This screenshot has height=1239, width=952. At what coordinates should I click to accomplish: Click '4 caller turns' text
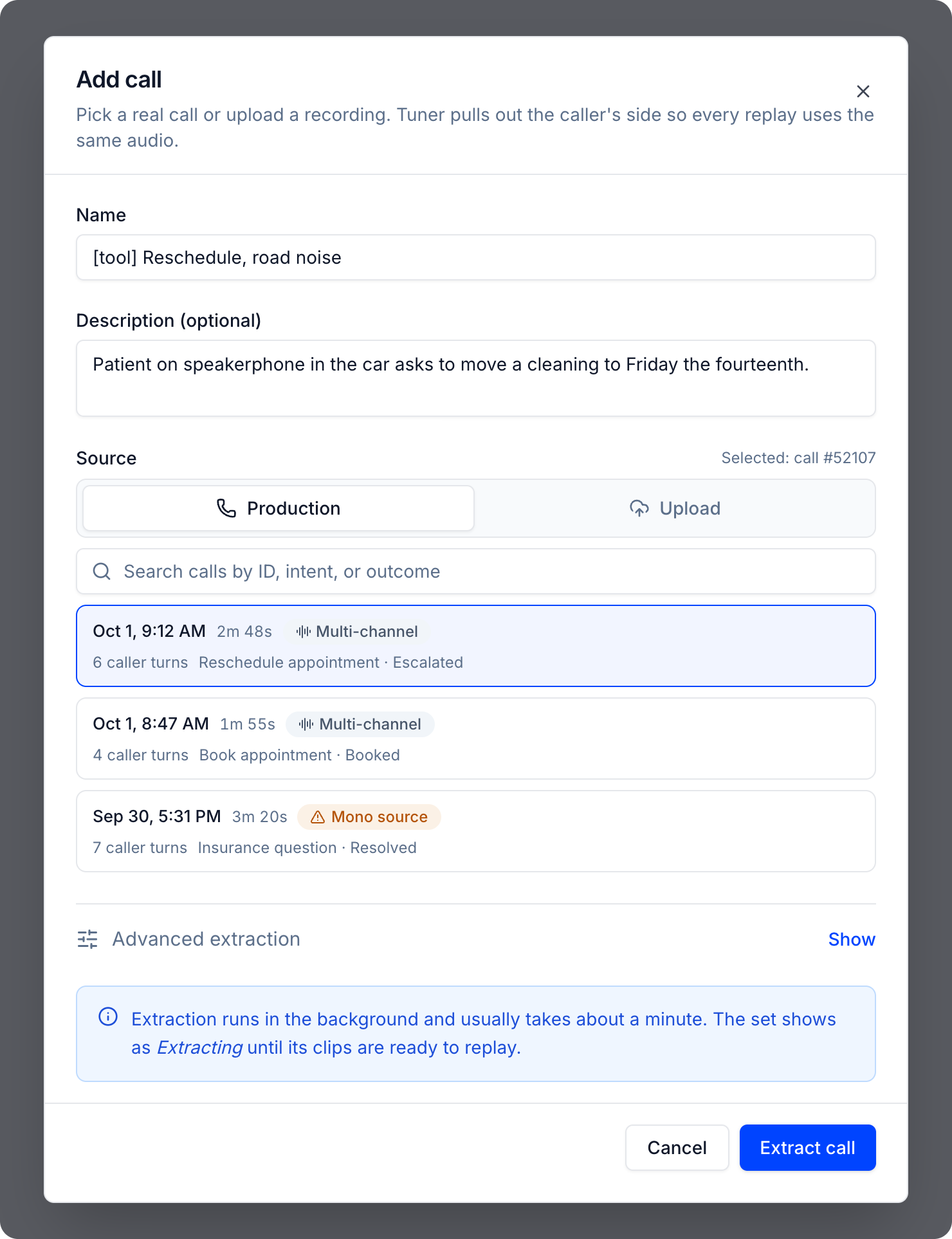[x=141, y=755]
